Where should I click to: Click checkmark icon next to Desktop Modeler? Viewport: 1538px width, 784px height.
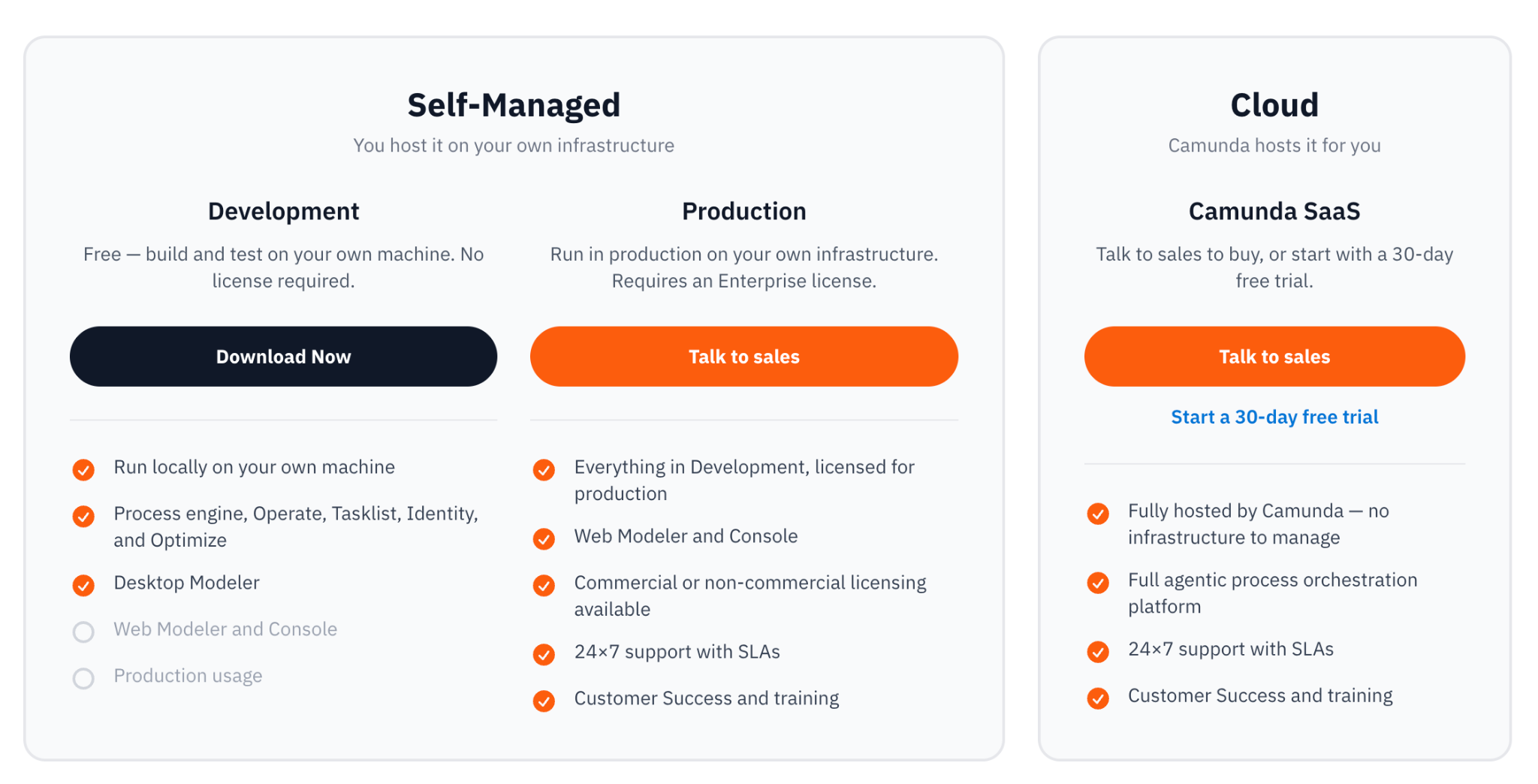click(x=83, y=585)
